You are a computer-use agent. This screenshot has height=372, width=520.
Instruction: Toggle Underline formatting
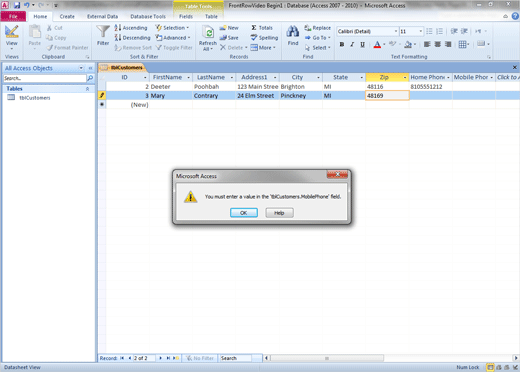(x=362, y=44)
